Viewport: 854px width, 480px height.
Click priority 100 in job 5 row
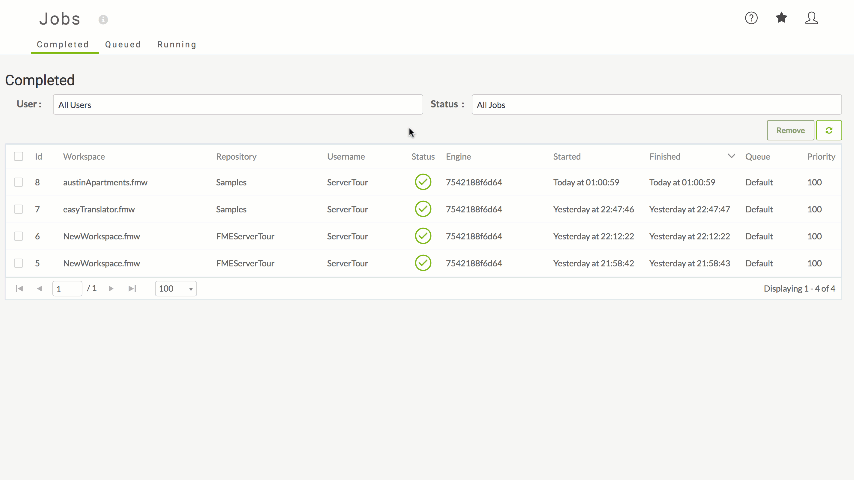pos(814,263)
